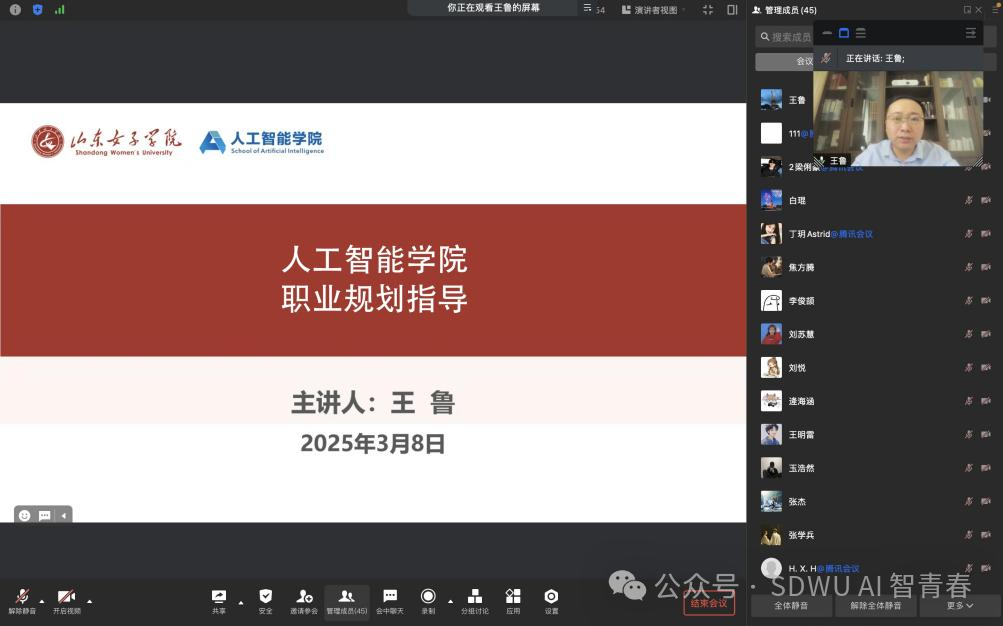This screenshot has height=626, width=1003.
Task: Expand the arrow next to 解除静音
Action: point(42,601)
